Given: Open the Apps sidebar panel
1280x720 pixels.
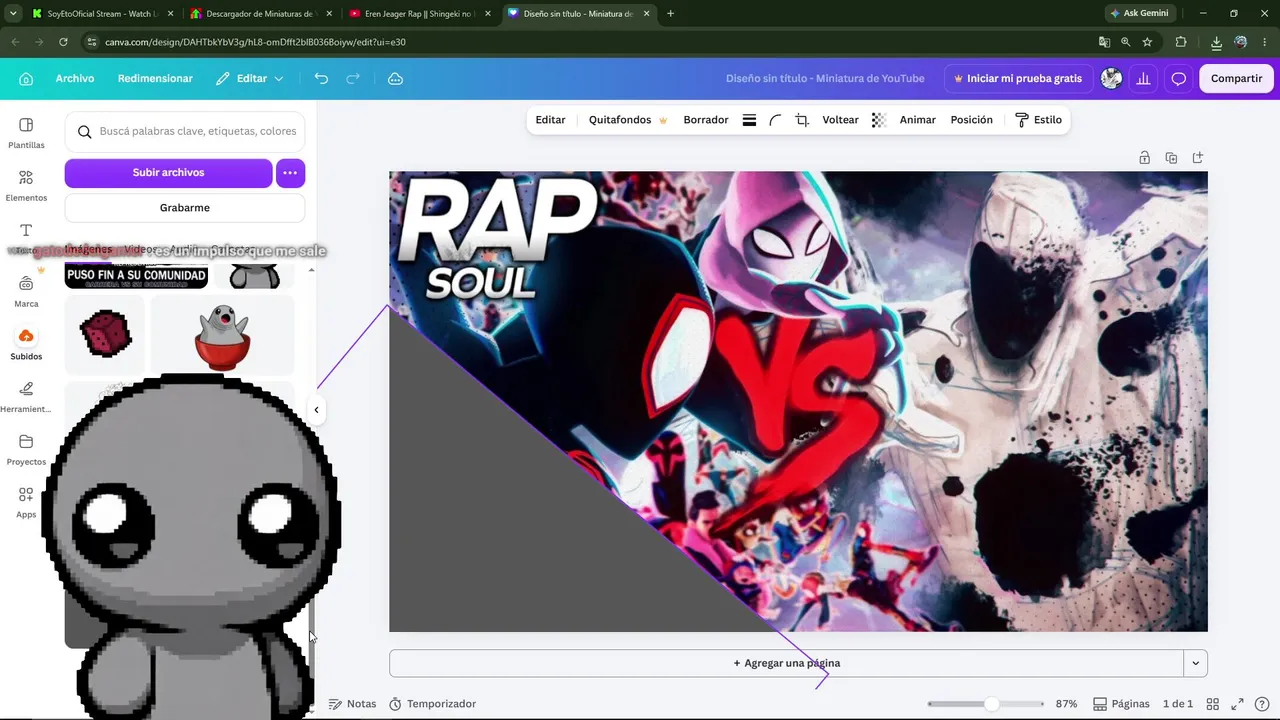Looking at the screenshot, I should [26, 503].
